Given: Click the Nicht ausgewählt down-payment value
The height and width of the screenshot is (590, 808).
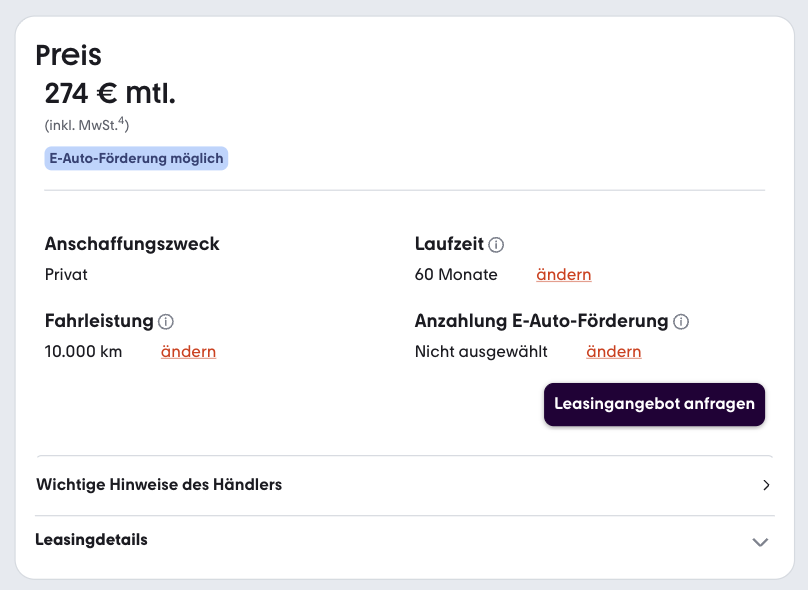Looking at the screenshot, I should 481,352.
